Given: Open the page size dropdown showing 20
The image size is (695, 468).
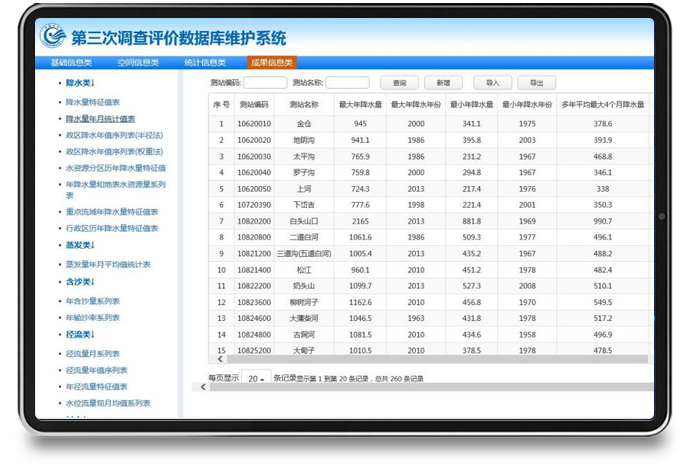Looking at the screenshot, I should [x=257, y=379].
